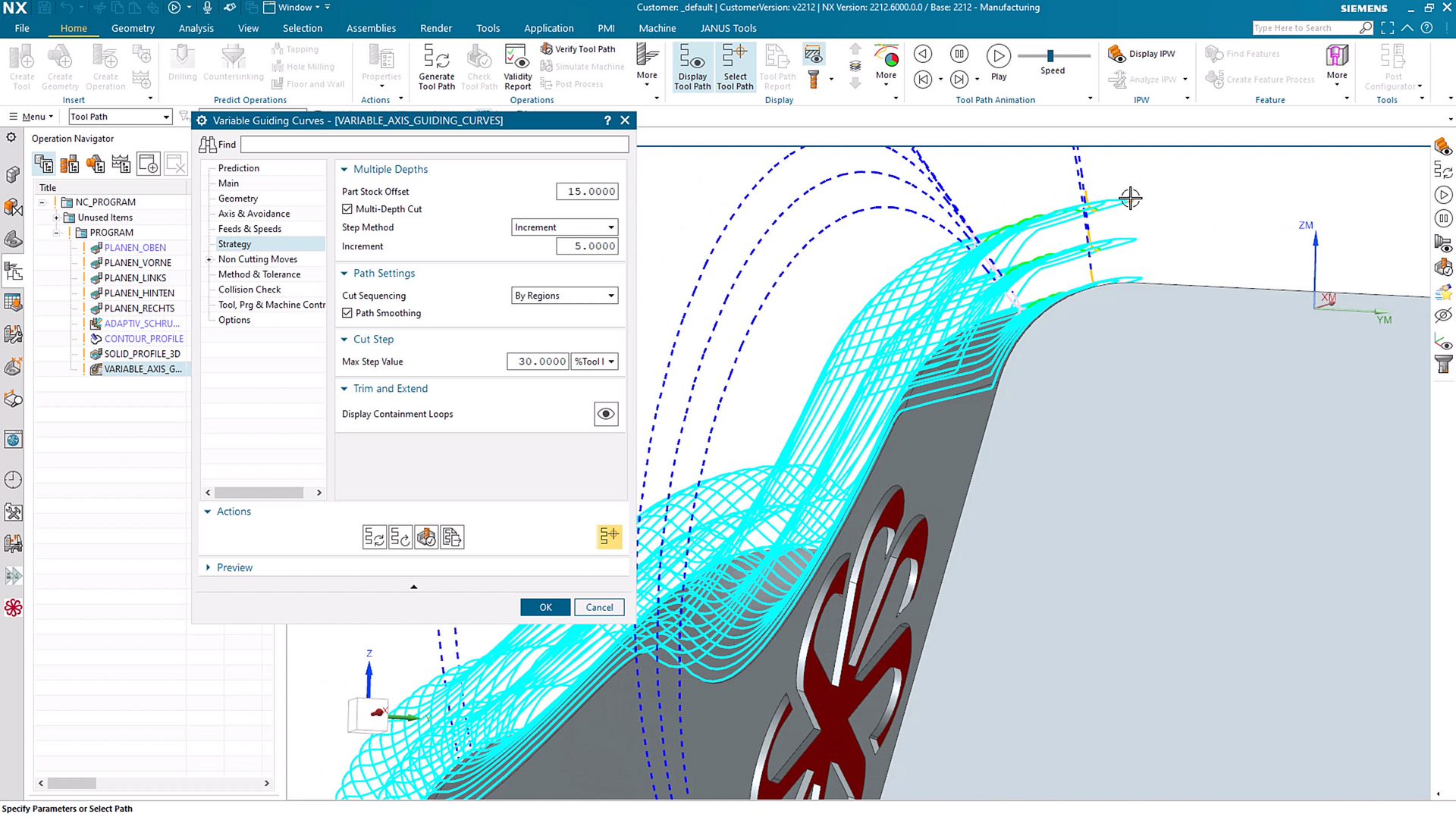
Task: Open Geometry View in navigator
Action: tap(96, 164)
